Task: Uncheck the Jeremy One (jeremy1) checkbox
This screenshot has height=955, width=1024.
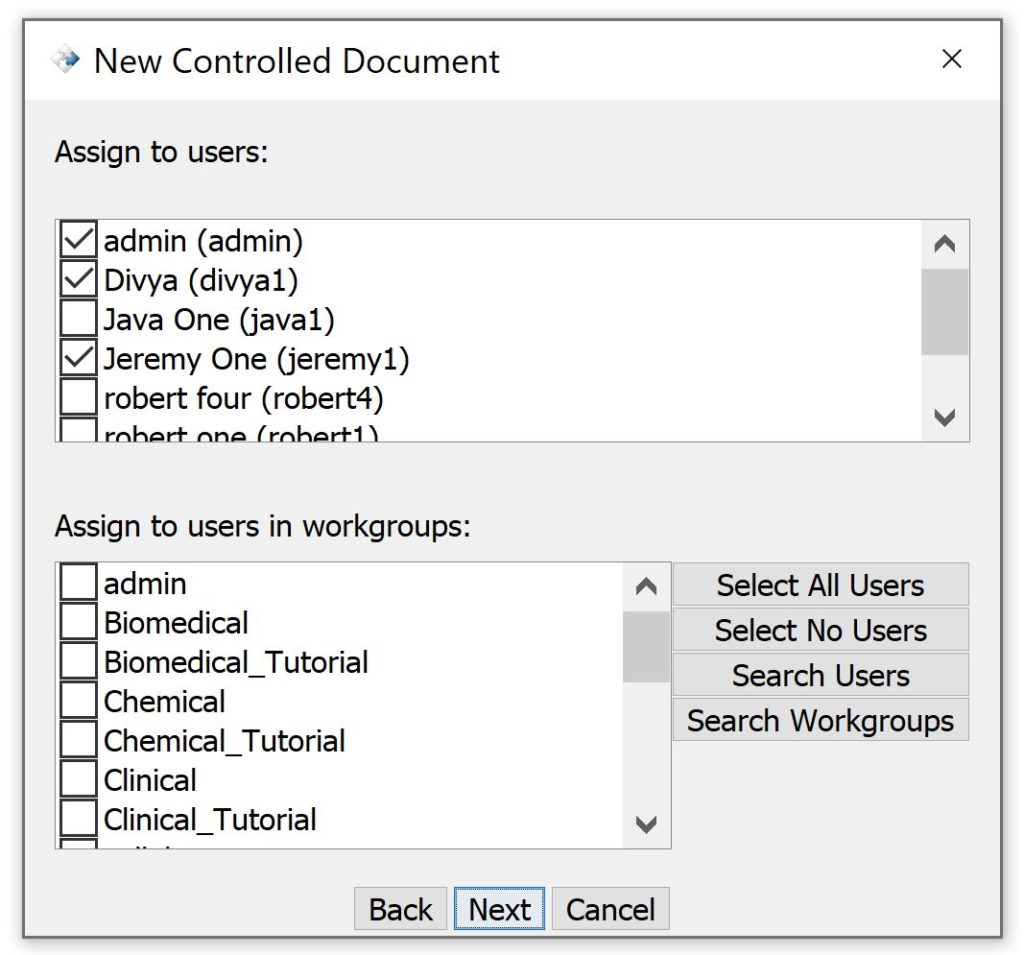Action: (79, 358)
